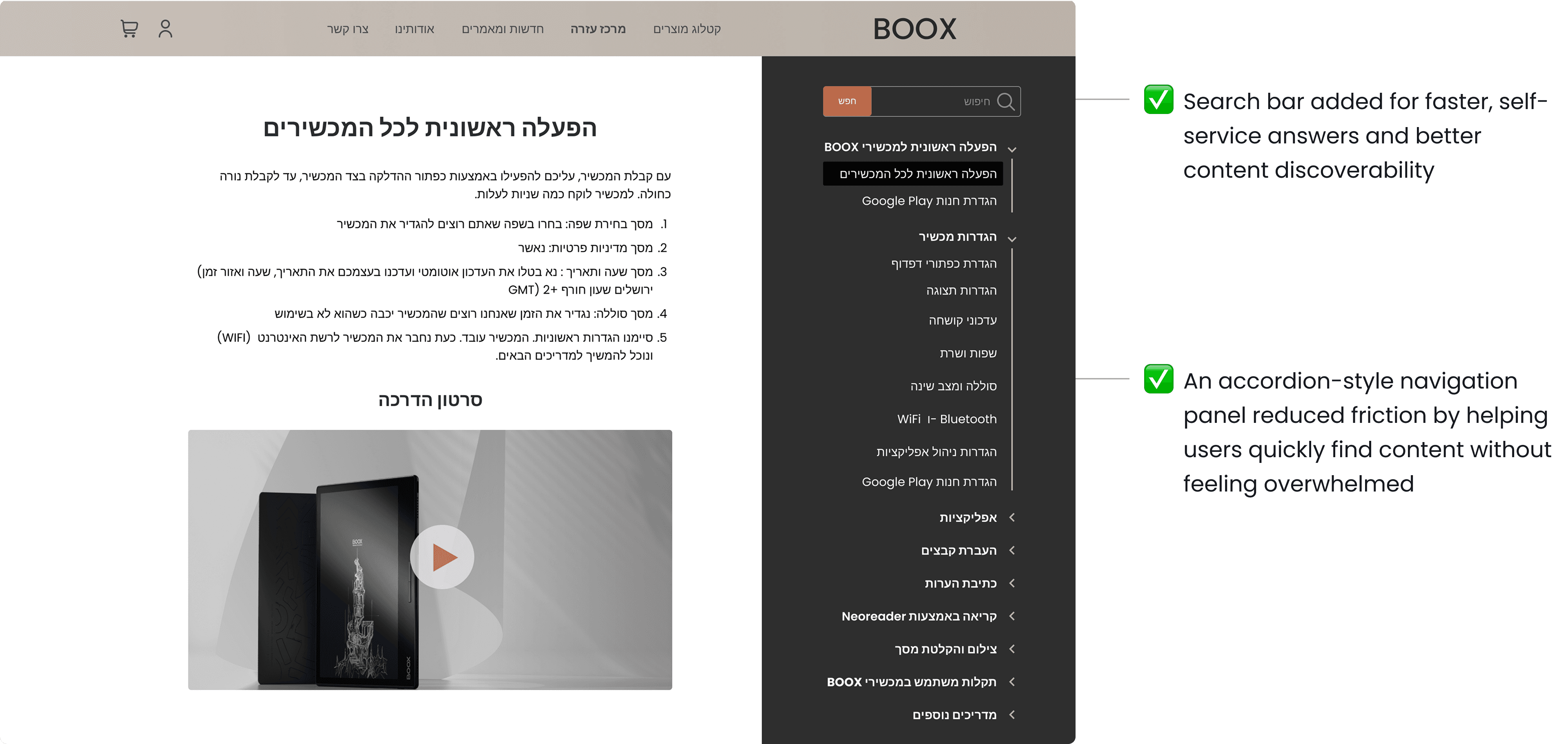Click the הפעלה ראשונית לכל המכשירים page title
Viewport: 1568px width, 744px height.
430,128
